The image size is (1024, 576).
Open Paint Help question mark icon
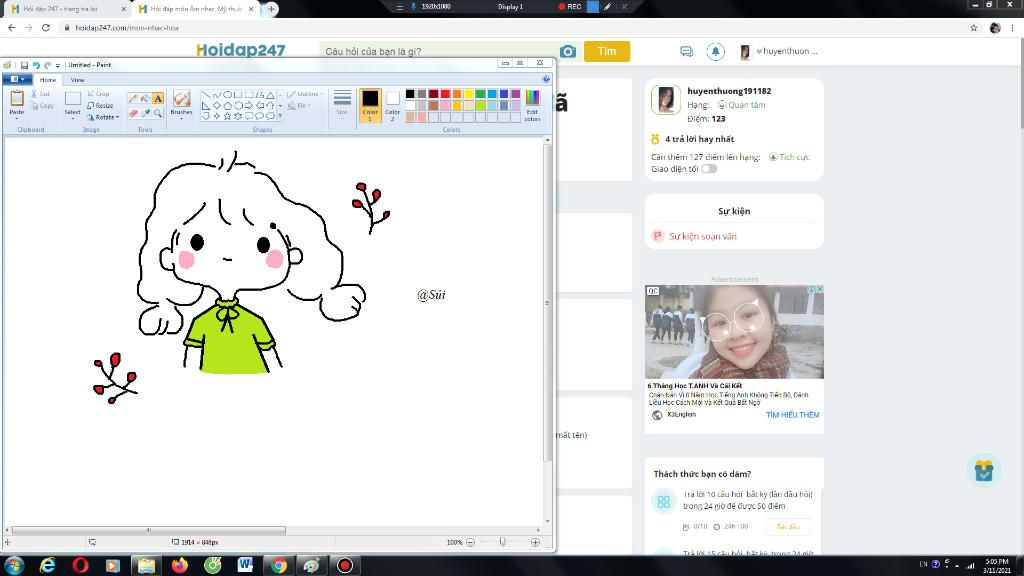coord(546,79)
